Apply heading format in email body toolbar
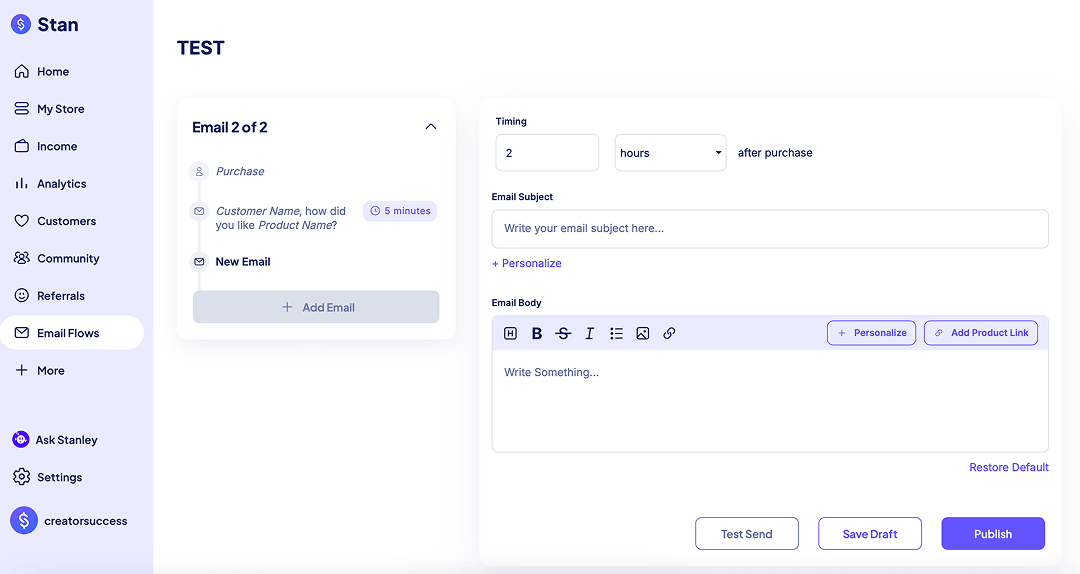The width and height of the screenshot is (1080, 574). (510, 334)
